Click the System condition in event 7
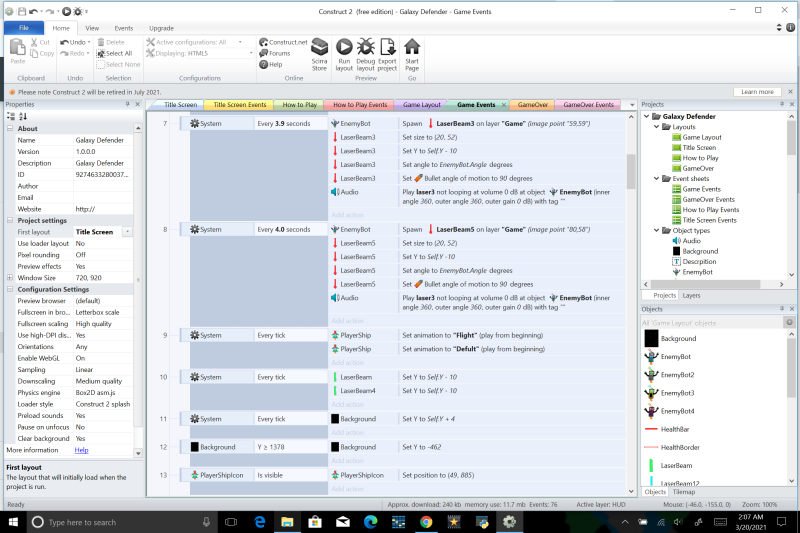The width and height of the screenshot is (800, 533). click(217, 123)
